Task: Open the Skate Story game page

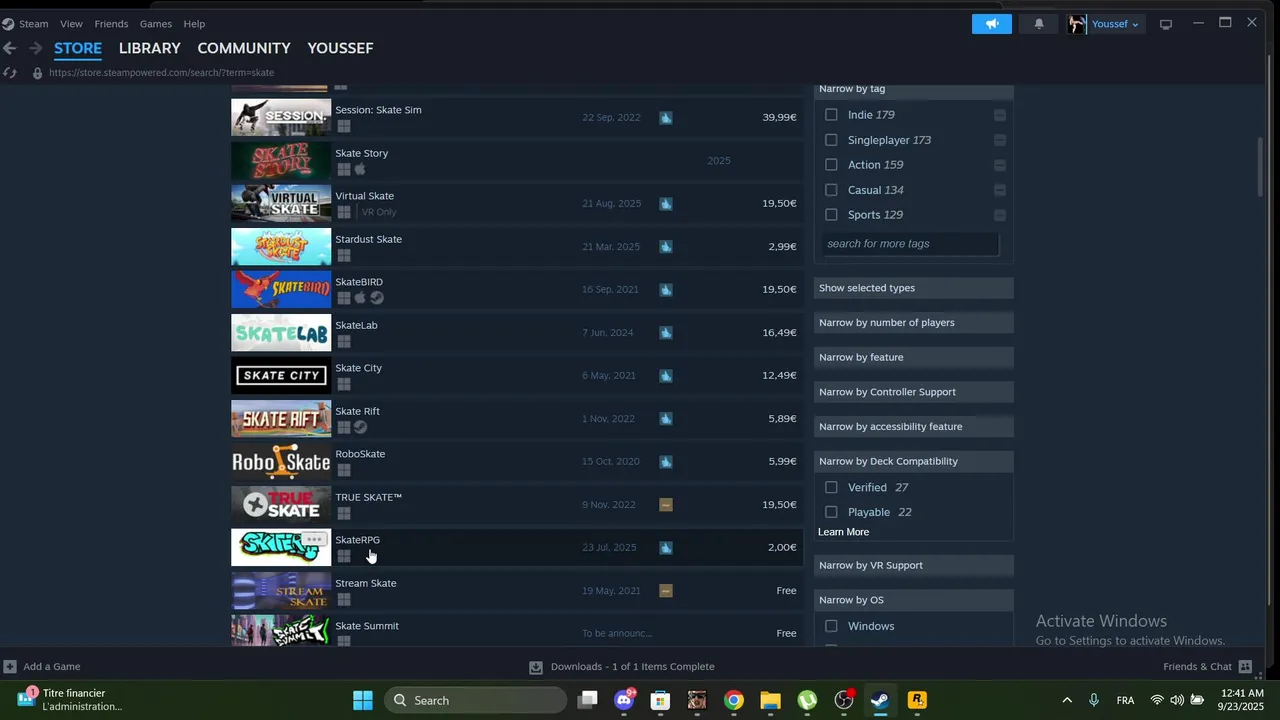Action: 517,161
